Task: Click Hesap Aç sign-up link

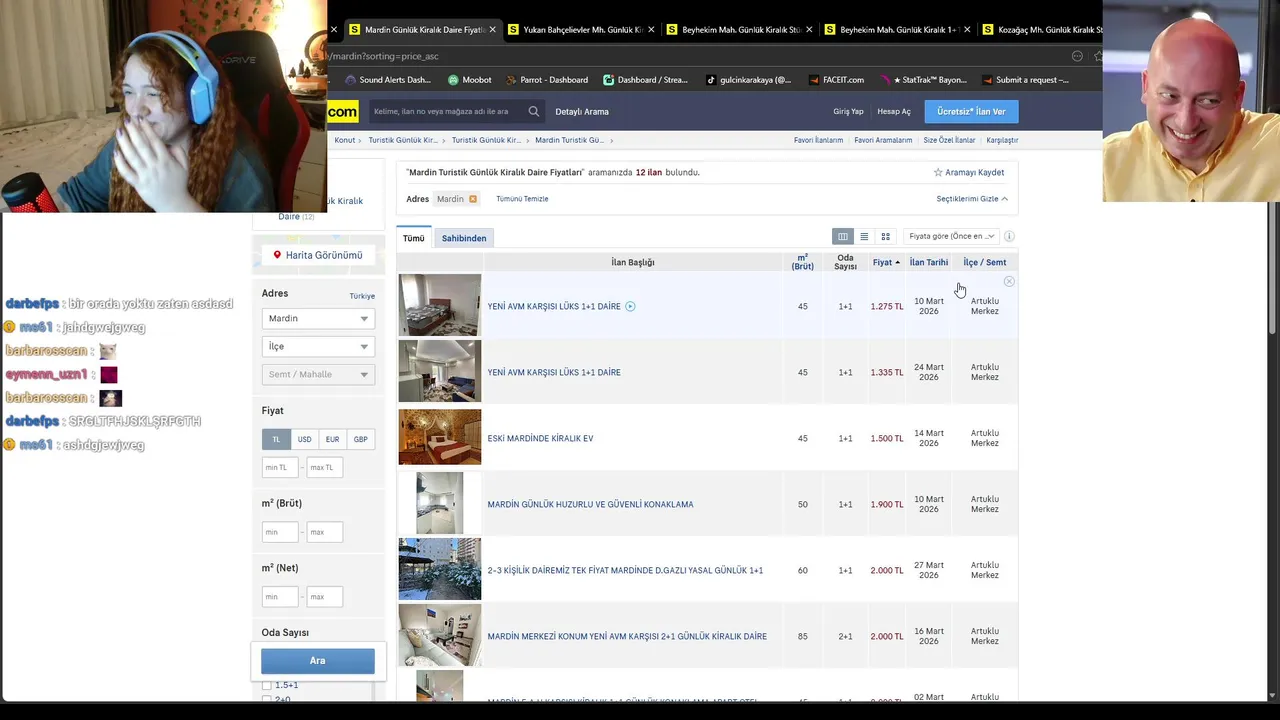Action: tap(894, 112)
